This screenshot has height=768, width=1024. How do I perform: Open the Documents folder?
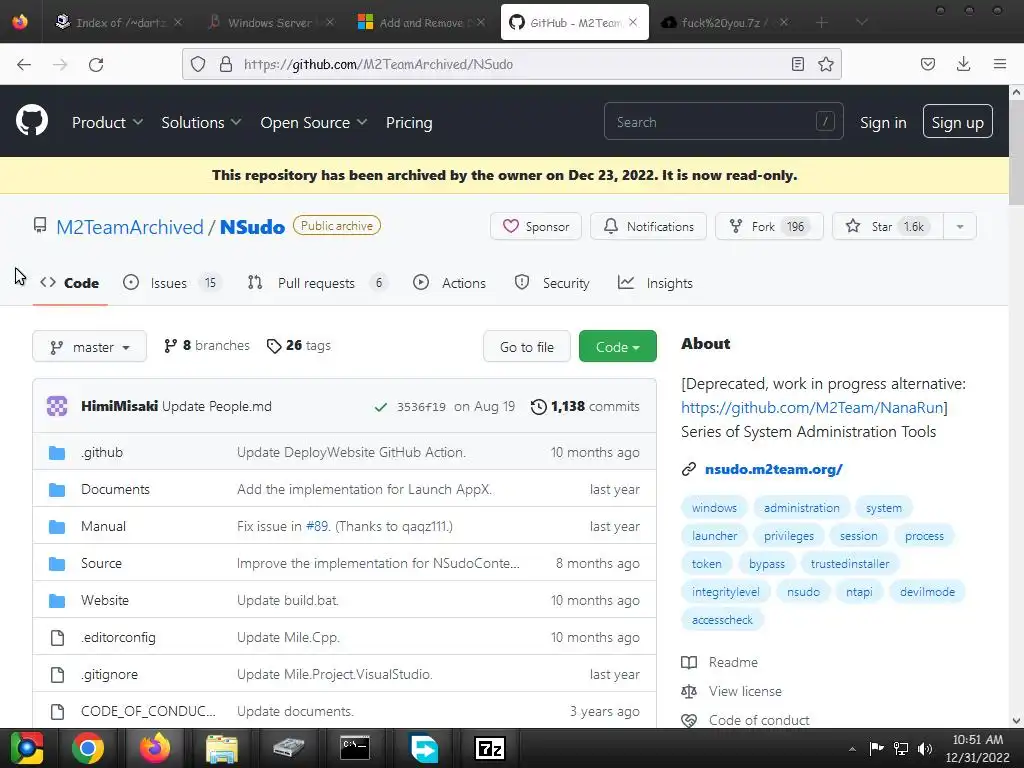[115, 489]
